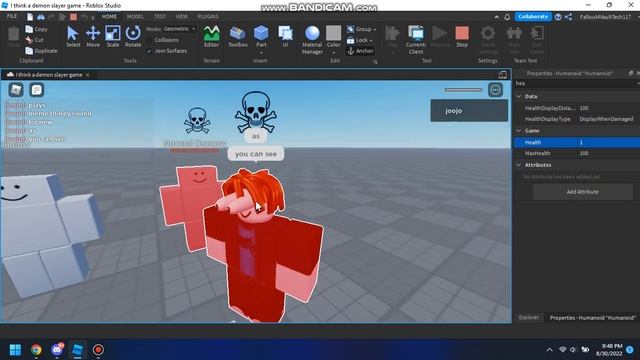Click the HealthDisplayType value DisplayWhenDamaged
The image size is (640, 360).
608,119
